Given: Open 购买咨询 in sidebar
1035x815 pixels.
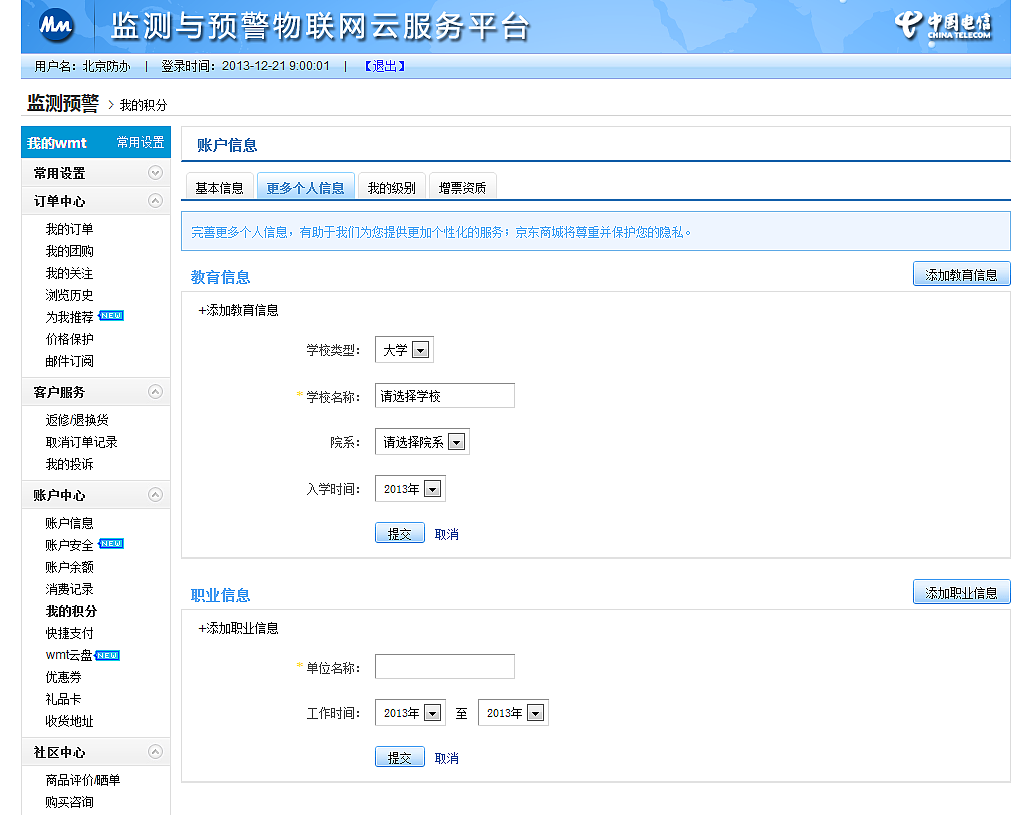Looking at the screenshot, I should click(69, 802).
